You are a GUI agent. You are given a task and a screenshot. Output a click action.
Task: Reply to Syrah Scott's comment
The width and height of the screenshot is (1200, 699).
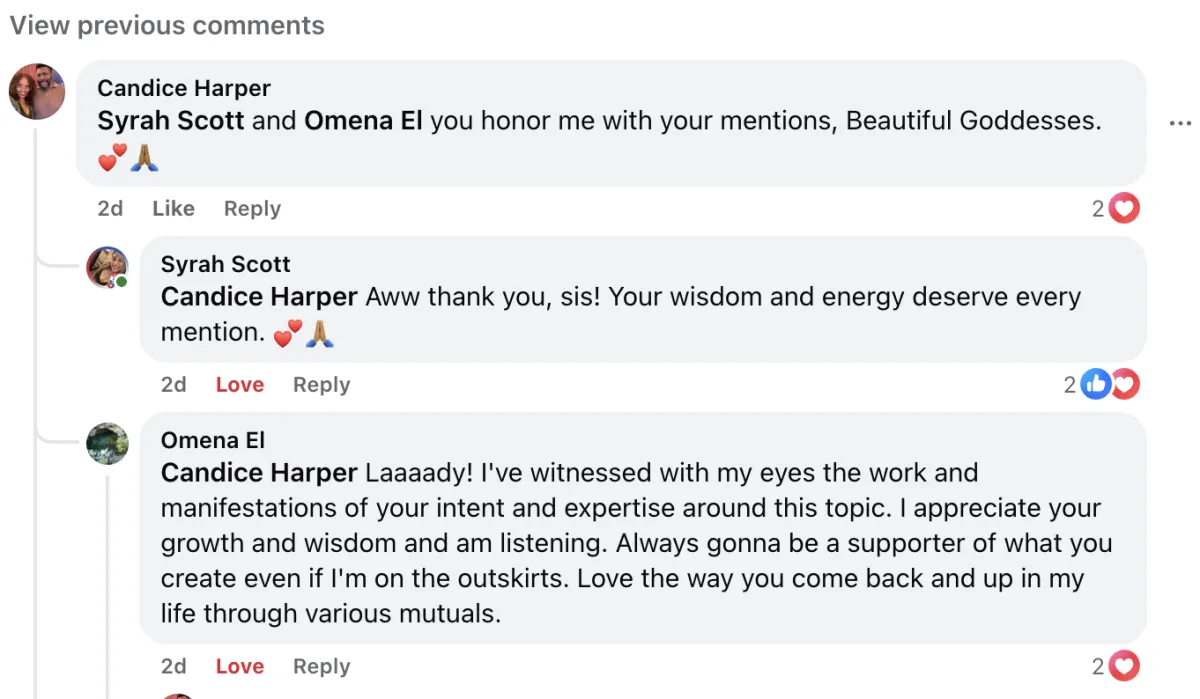[321, 385]
